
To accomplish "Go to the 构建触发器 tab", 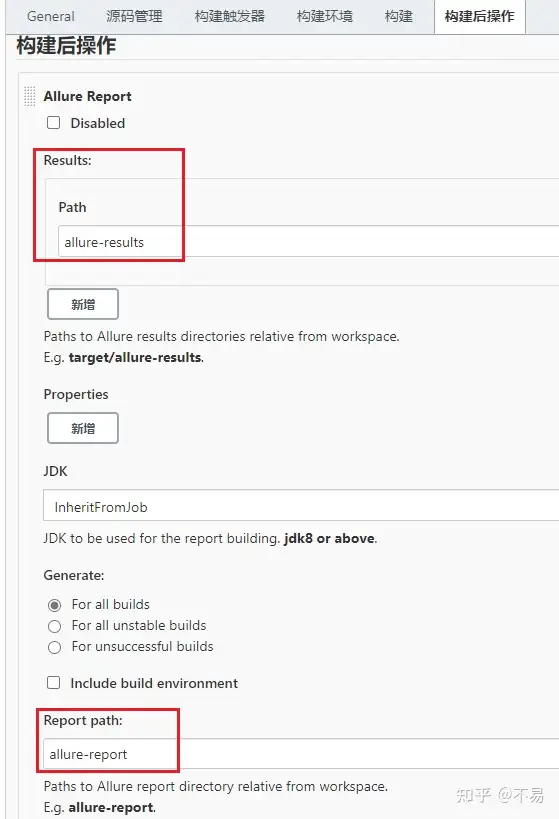I will (229, 16).
